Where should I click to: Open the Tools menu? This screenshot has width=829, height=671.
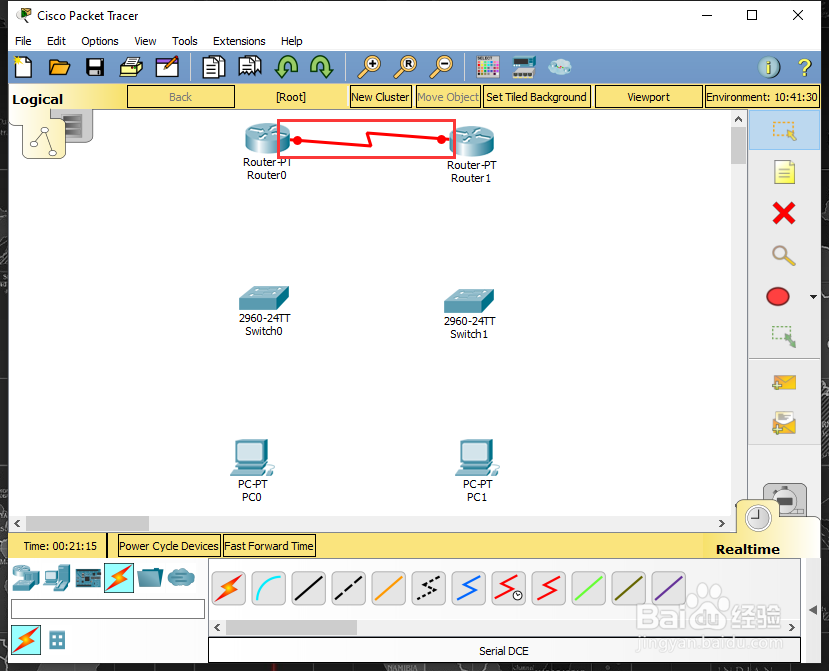point(185,41)
